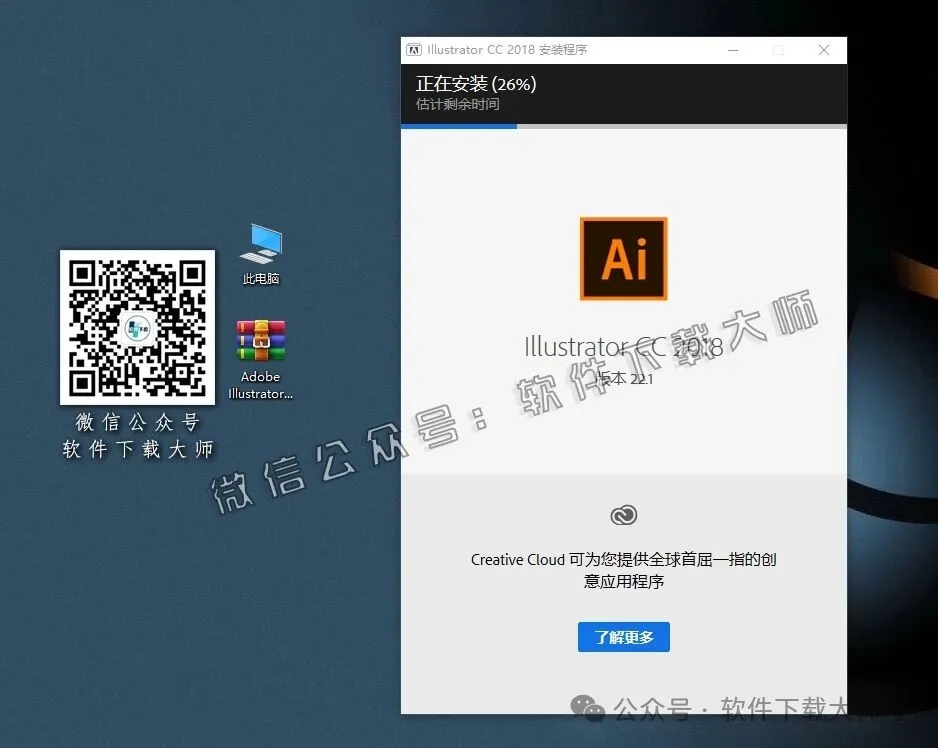Viewport: 938px width, 748px height.
Task: Click the 版本 22.1 version text
Action: point(626,379)
